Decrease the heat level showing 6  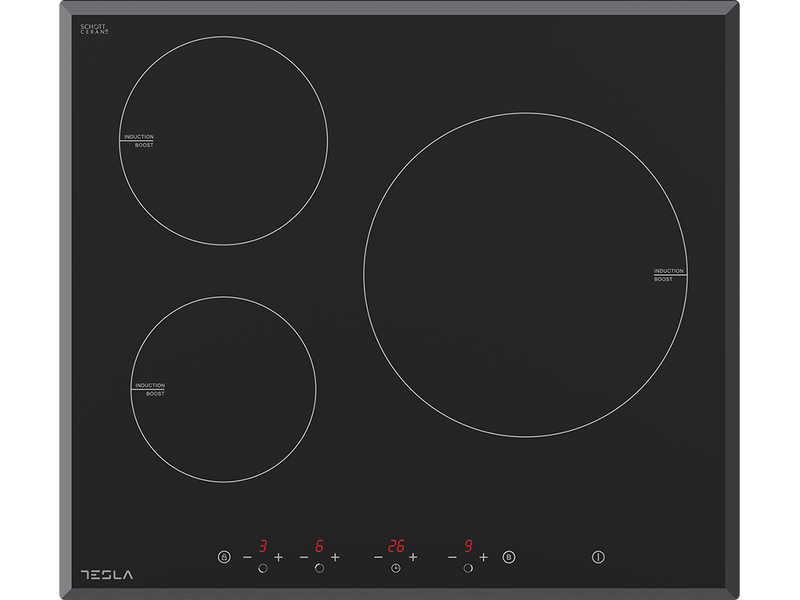(x=303, y=556)
